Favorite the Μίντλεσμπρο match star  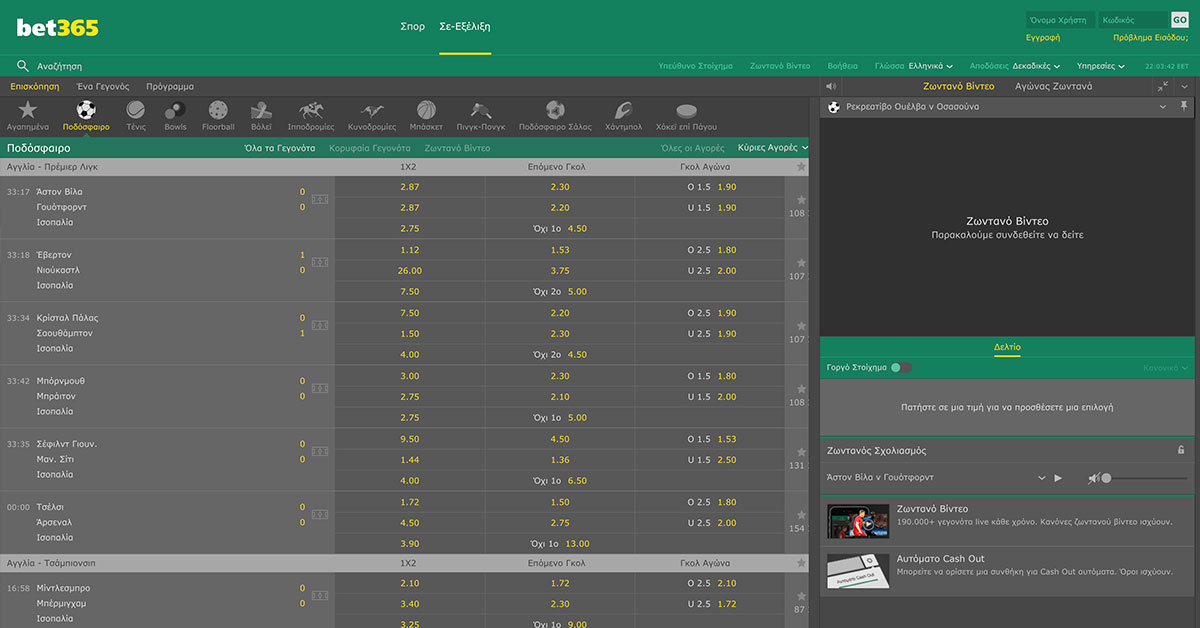click(800, 595)
